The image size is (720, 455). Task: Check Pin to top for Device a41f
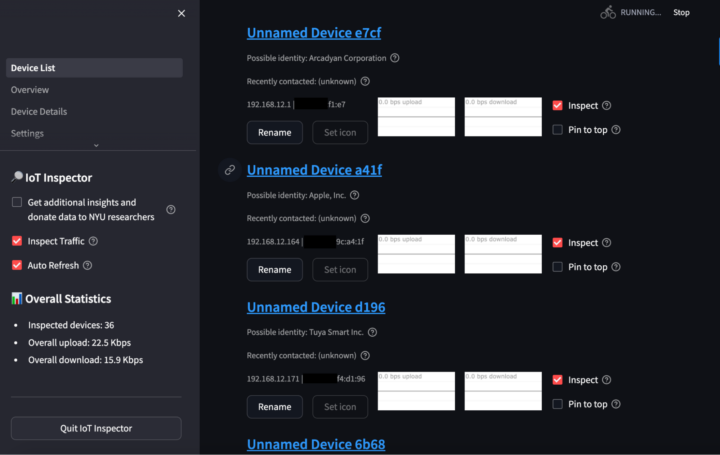click(558, 267)
